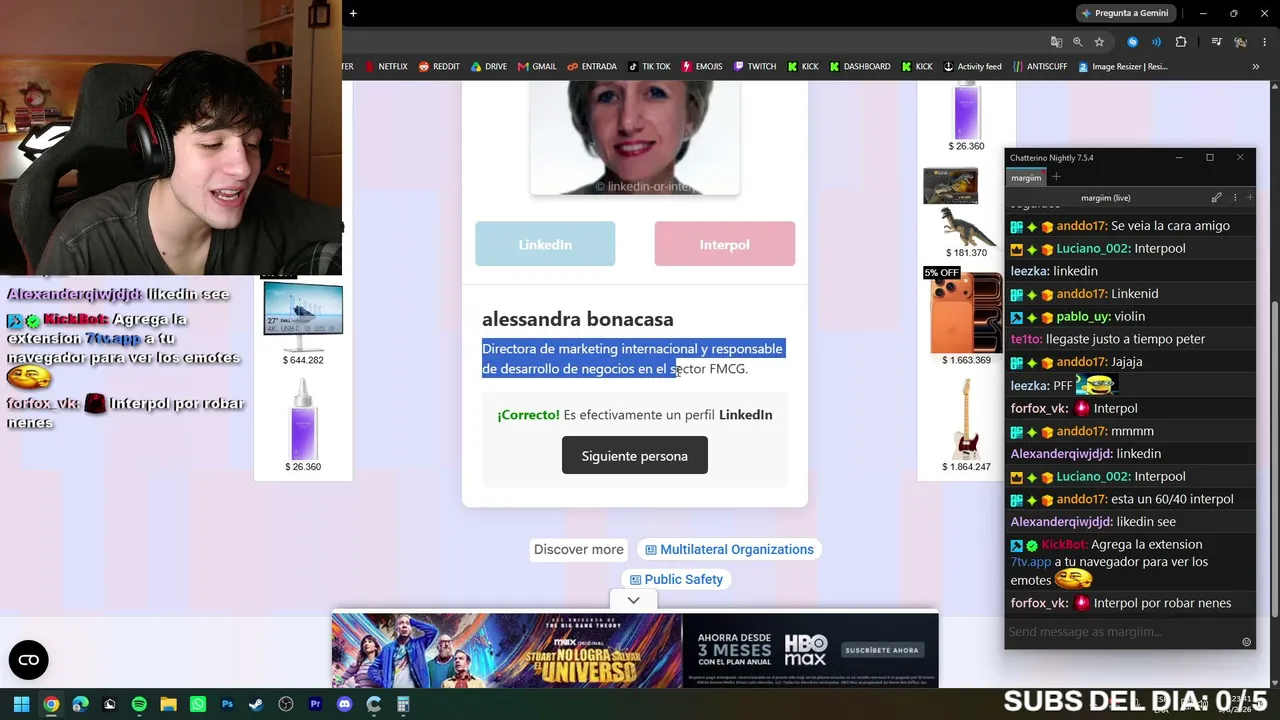Open the GMAIL bookmark
This screenshot has width=1280, height=720.
536,67
